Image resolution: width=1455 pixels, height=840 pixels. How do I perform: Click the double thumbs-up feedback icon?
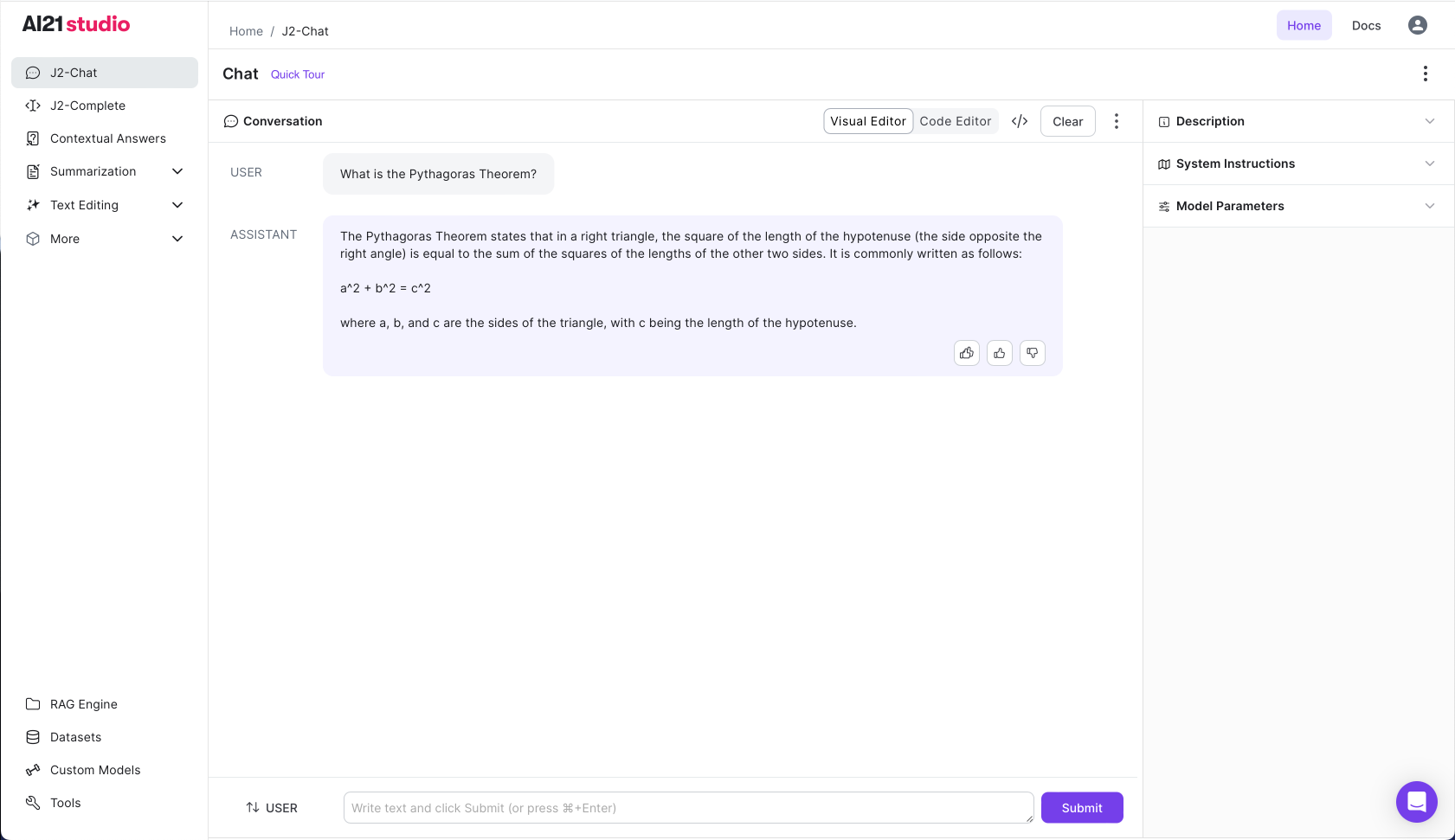click(x=967, y=353)
